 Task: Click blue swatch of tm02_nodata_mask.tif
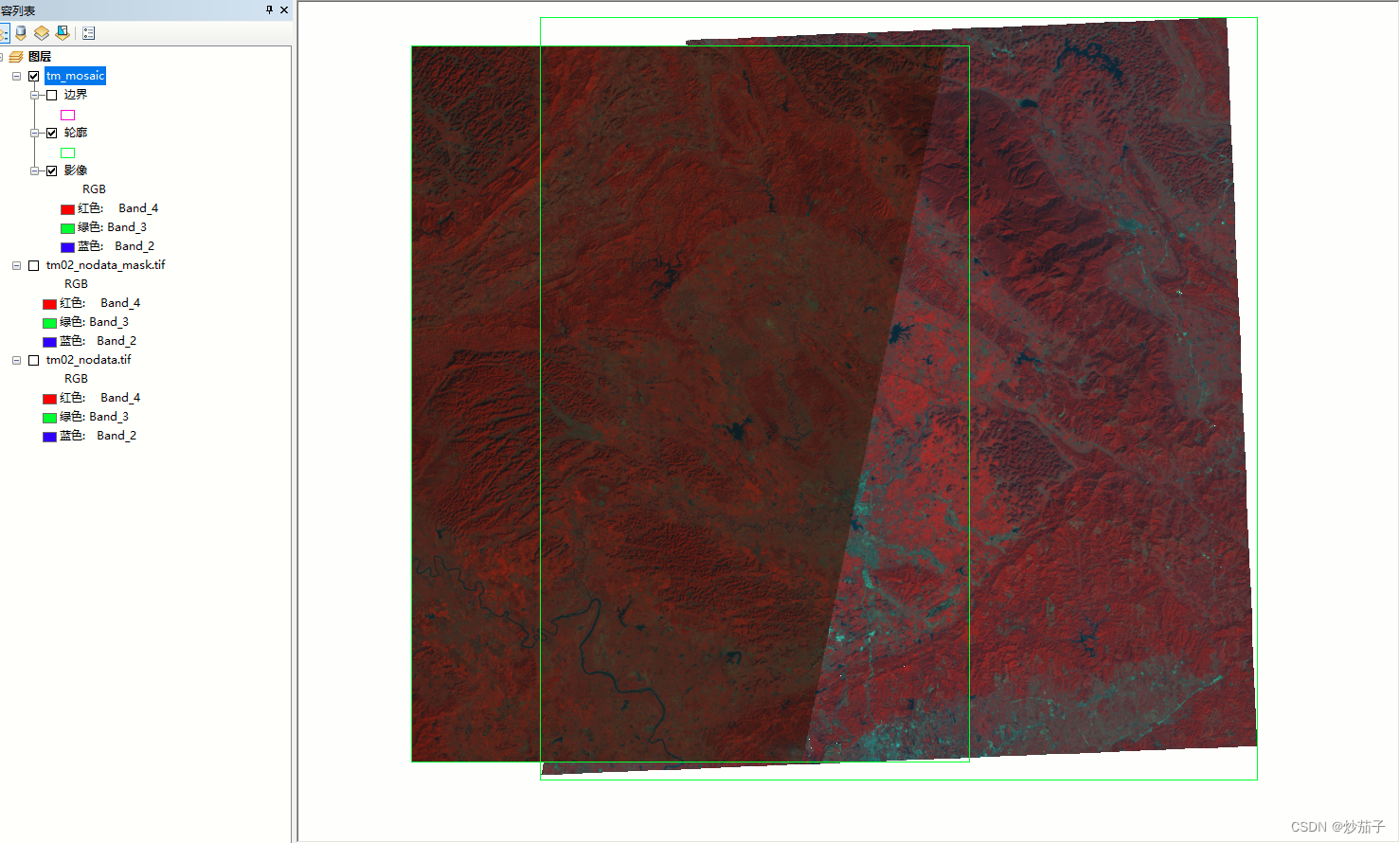tap(49, 342)
